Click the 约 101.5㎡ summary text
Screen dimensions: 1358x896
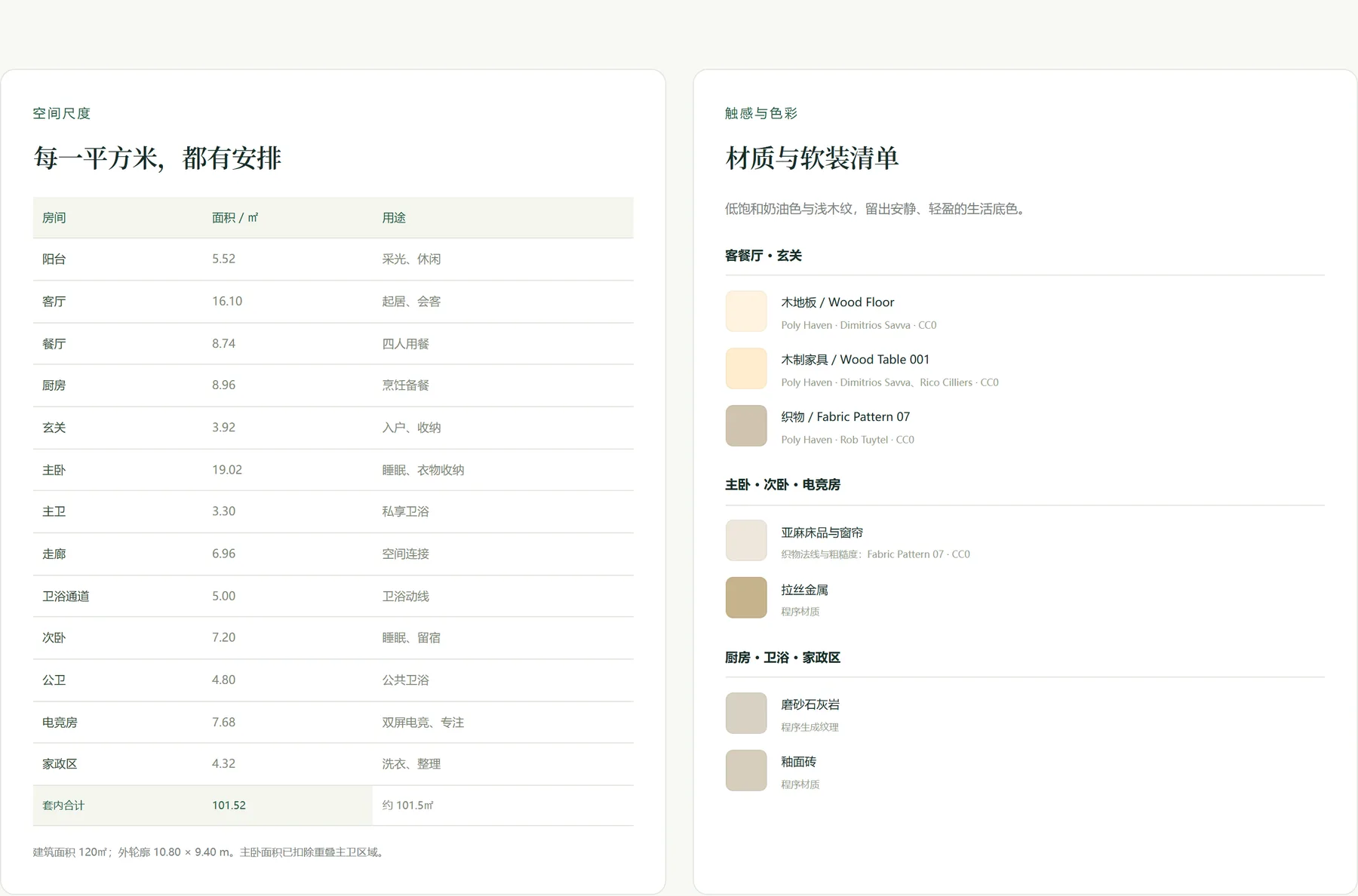pos(408,805)
